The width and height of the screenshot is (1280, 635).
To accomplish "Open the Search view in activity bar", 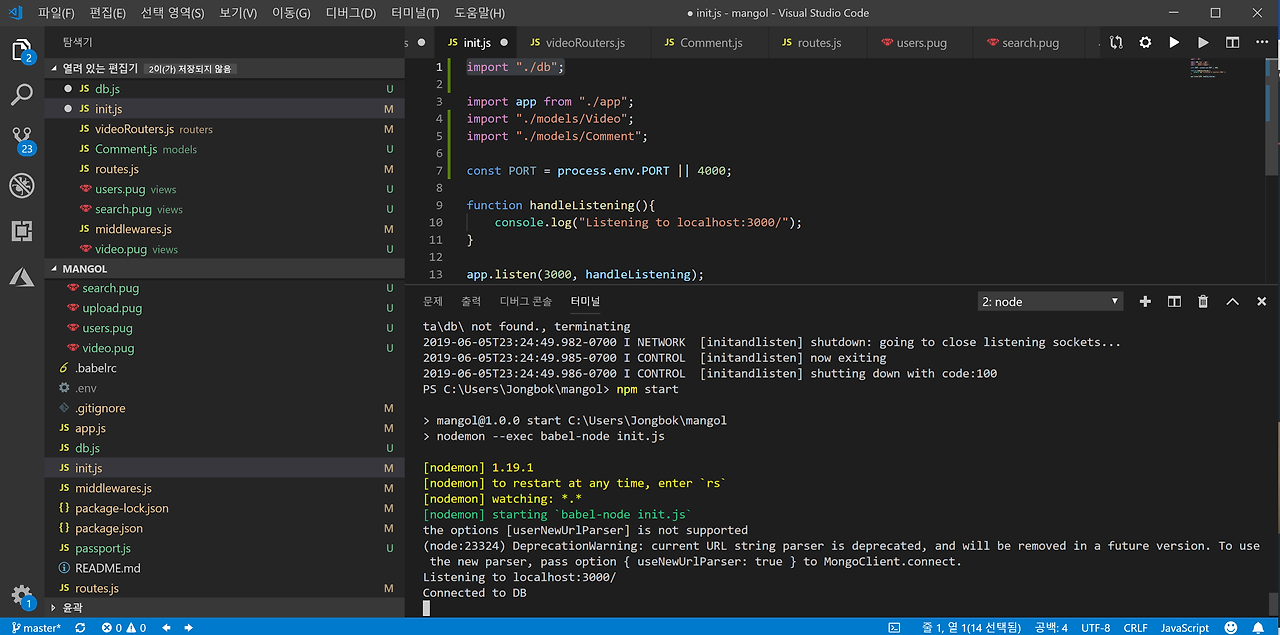I will (x=22, y=95).
